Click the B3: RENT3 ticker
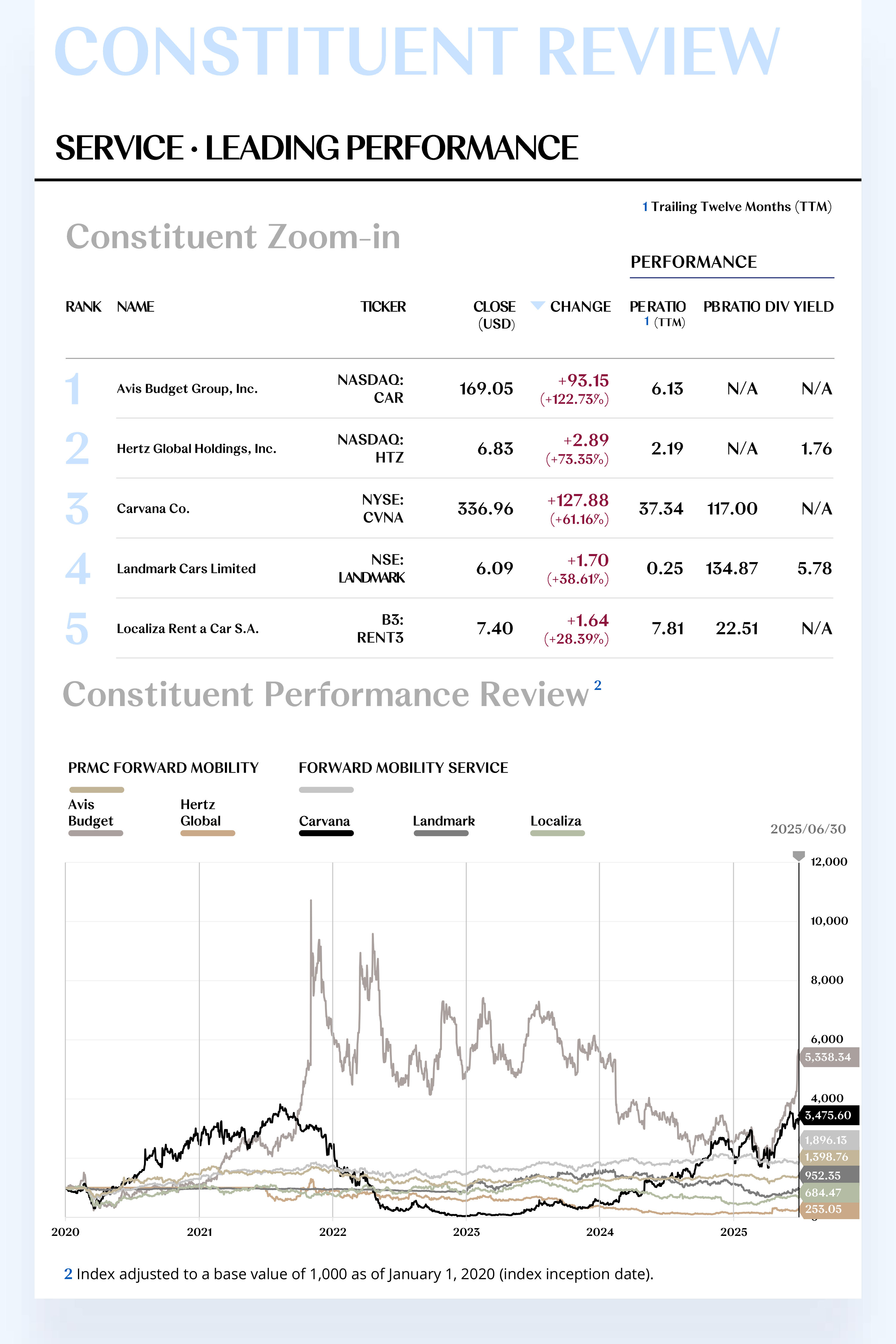 pos(381,629)
